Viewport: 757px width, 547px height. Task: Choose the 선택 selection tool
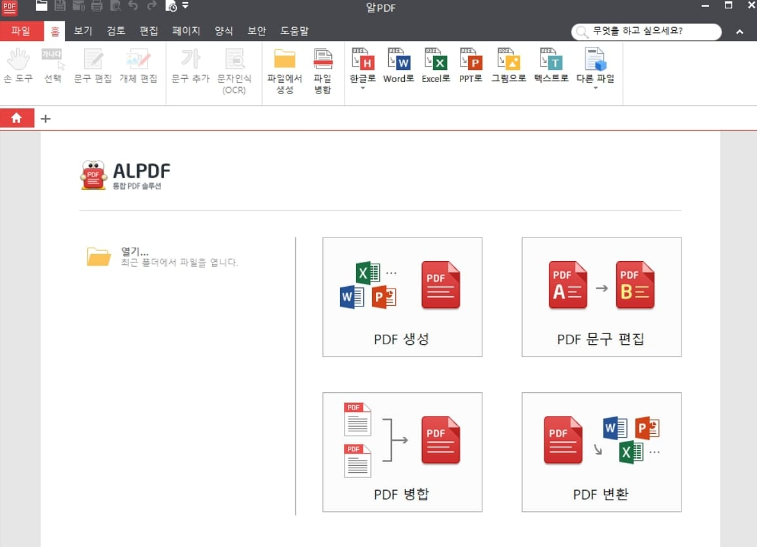53,66
